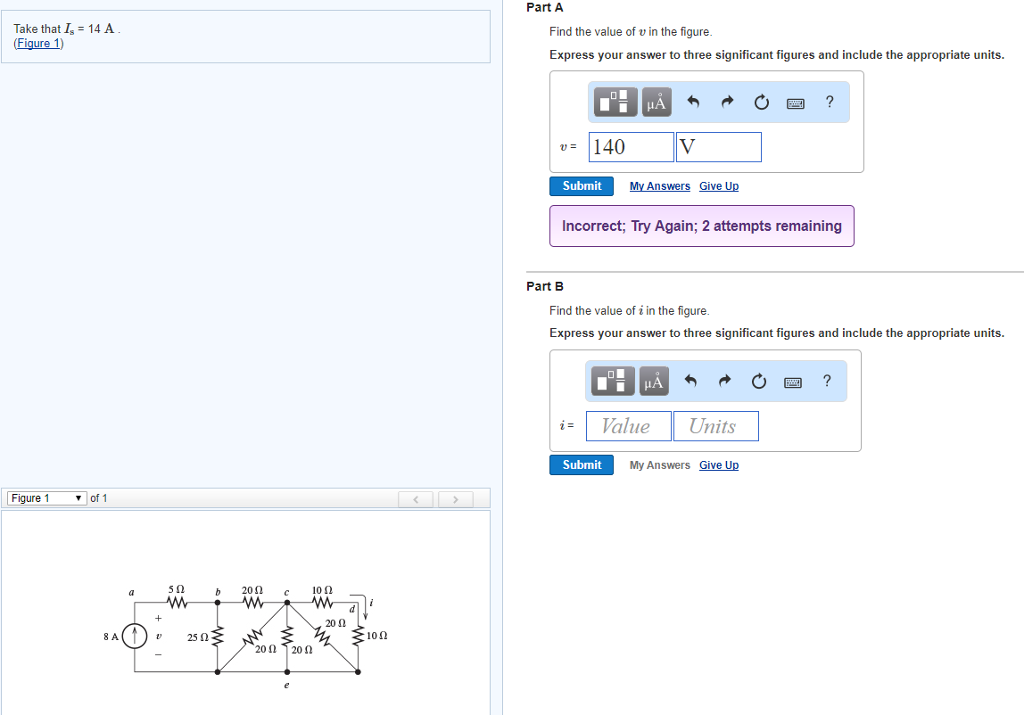Click the keyboard icon in Part A toolbar
Image resolution: width=1024 pixels, height=715 pixels.
(794, 101)
